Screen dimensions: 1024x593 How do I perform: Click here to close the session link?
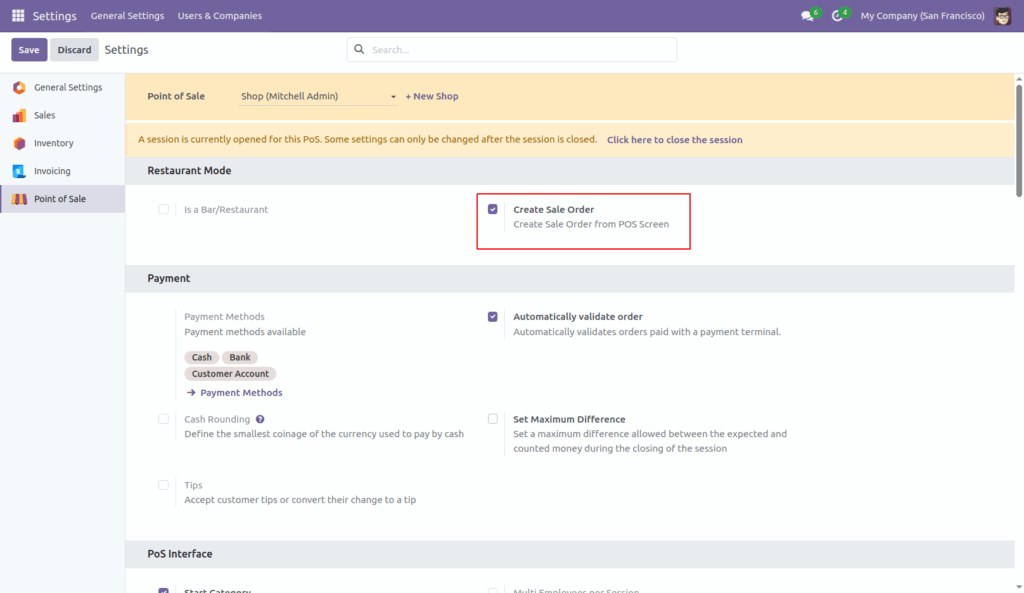point(674,140)
